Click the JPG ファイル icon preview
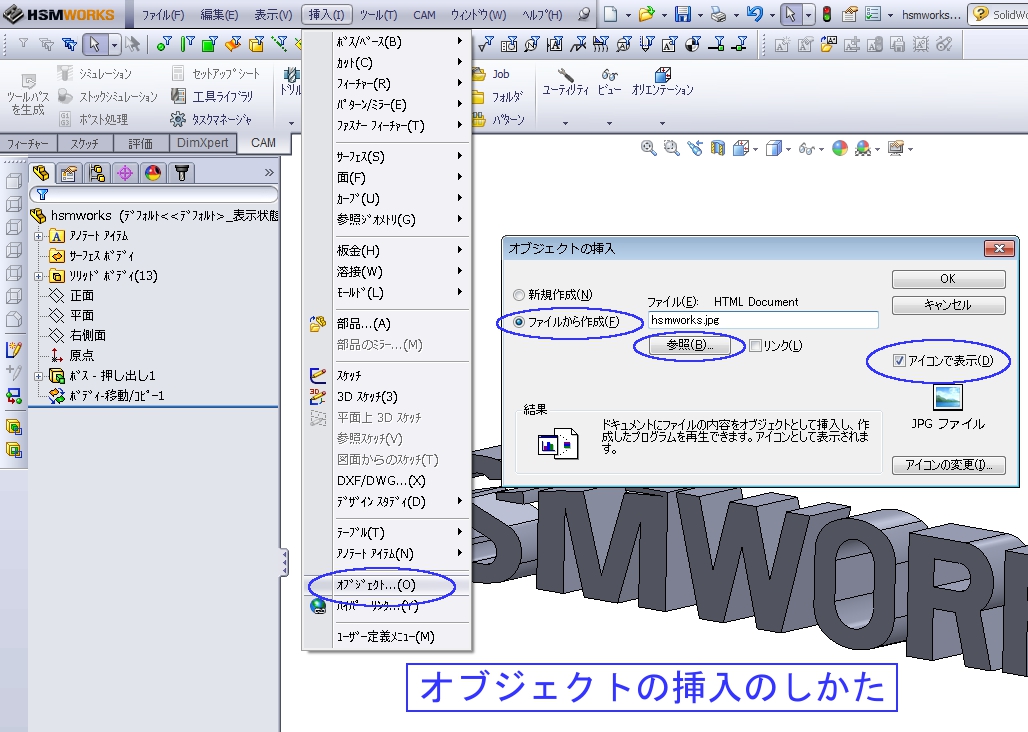This screenshot has height=732, width=1028. tap(947, 398)
